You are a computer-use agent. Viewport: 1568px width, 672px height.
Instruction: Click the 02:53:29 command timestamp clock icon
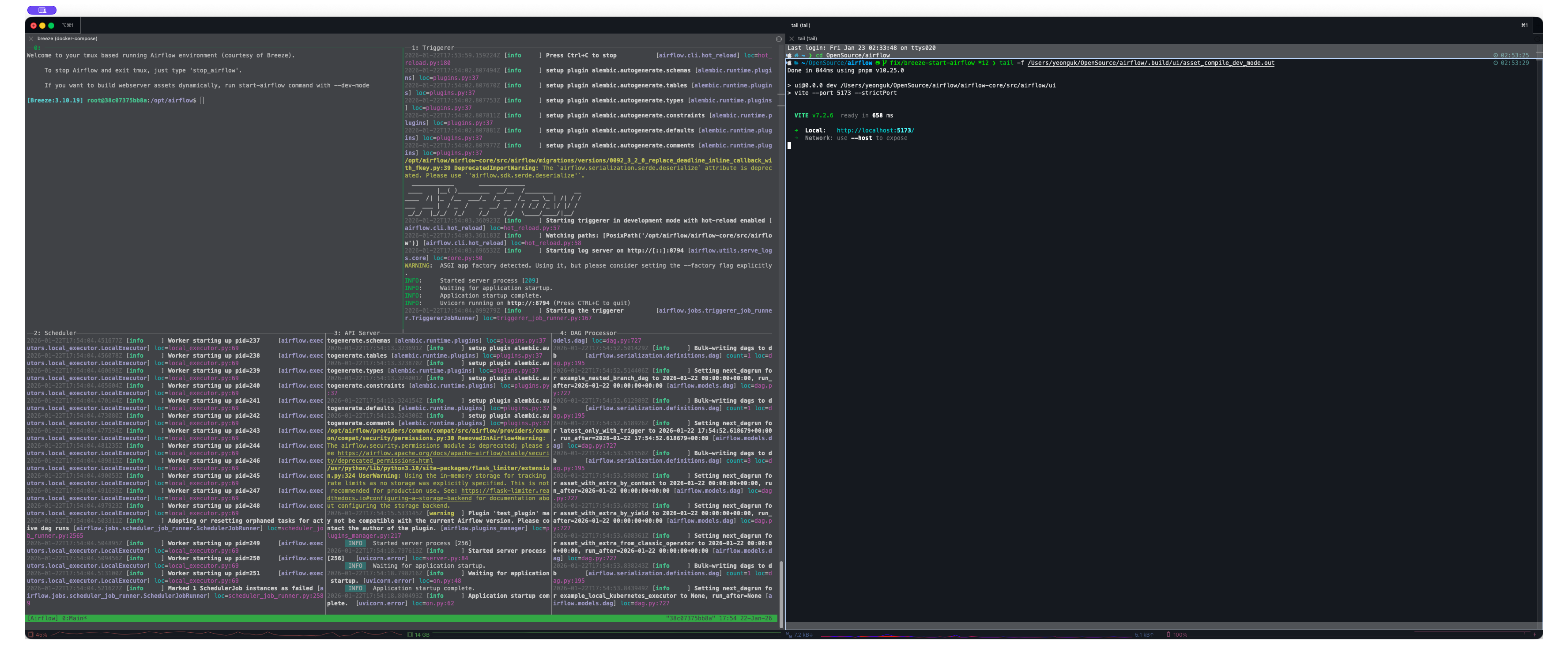1496,63
